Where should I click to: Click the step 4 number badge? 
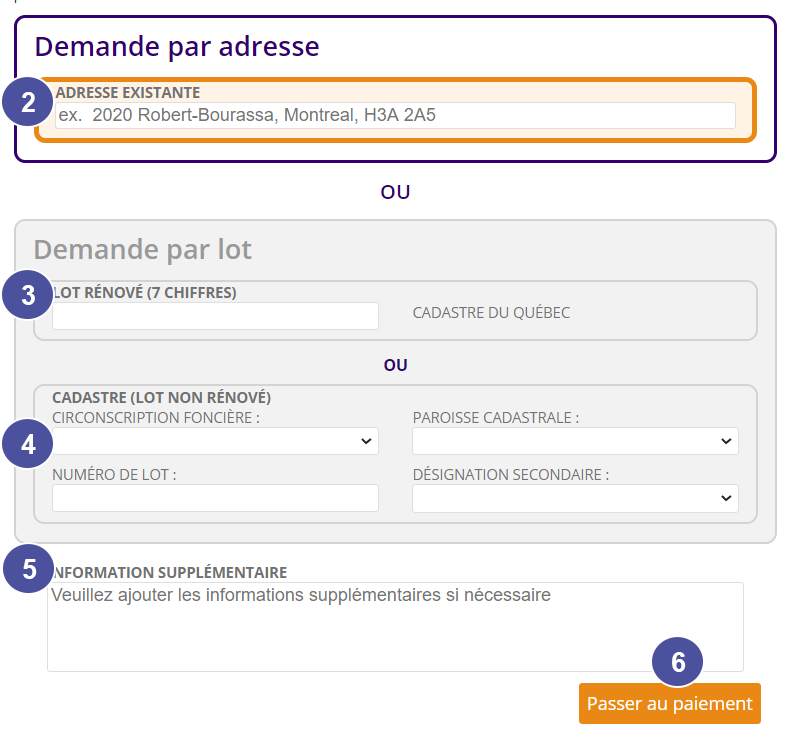29,443
